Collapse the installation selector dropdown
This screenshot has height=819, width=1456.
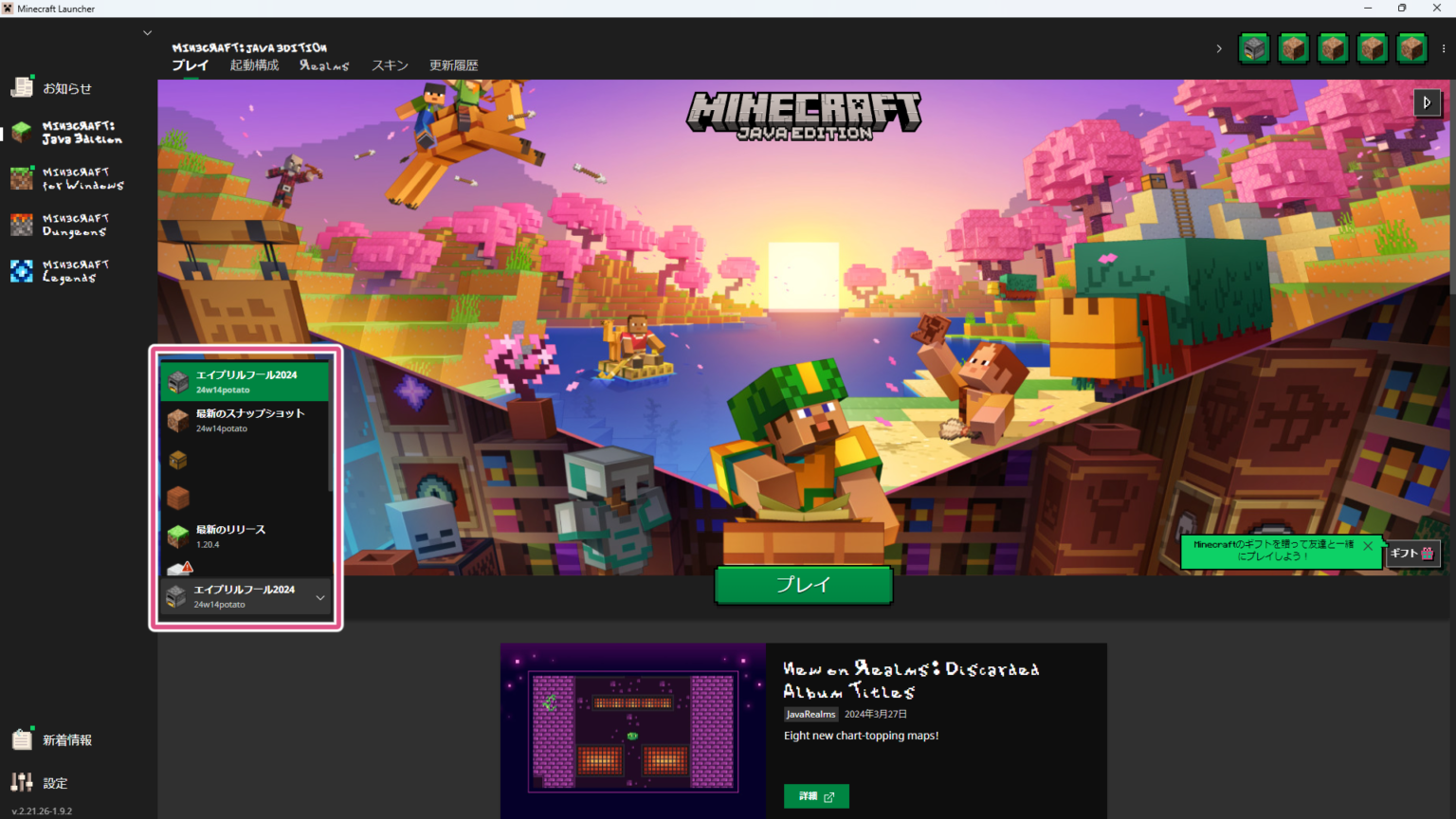click(x=320, y=597)
